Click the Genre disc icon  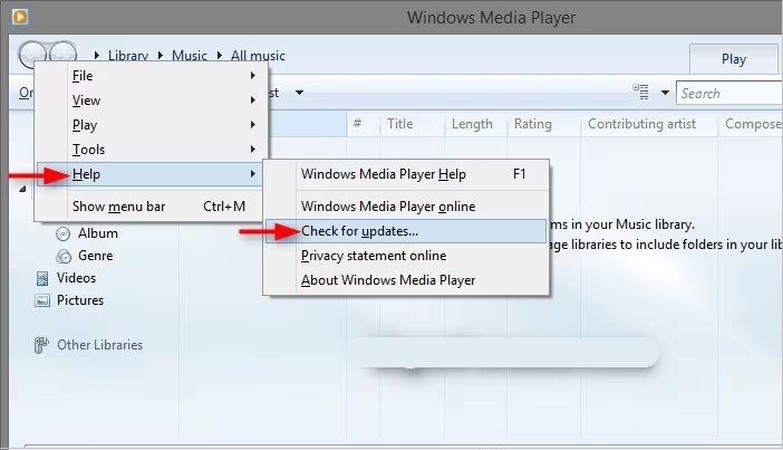pos(63,256)
